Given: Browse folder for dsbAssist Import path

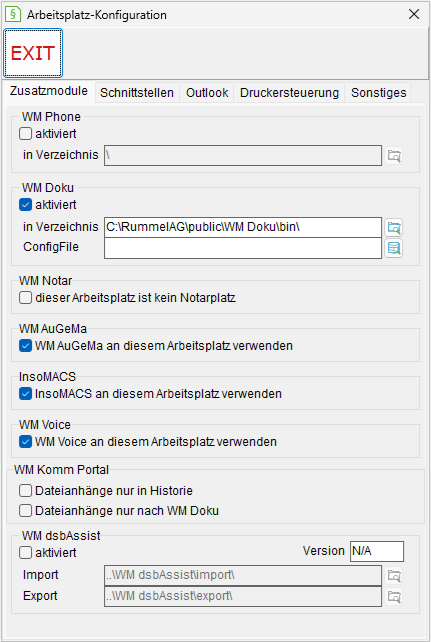Looking at the screenshot, I should click(x=394, y=576).
